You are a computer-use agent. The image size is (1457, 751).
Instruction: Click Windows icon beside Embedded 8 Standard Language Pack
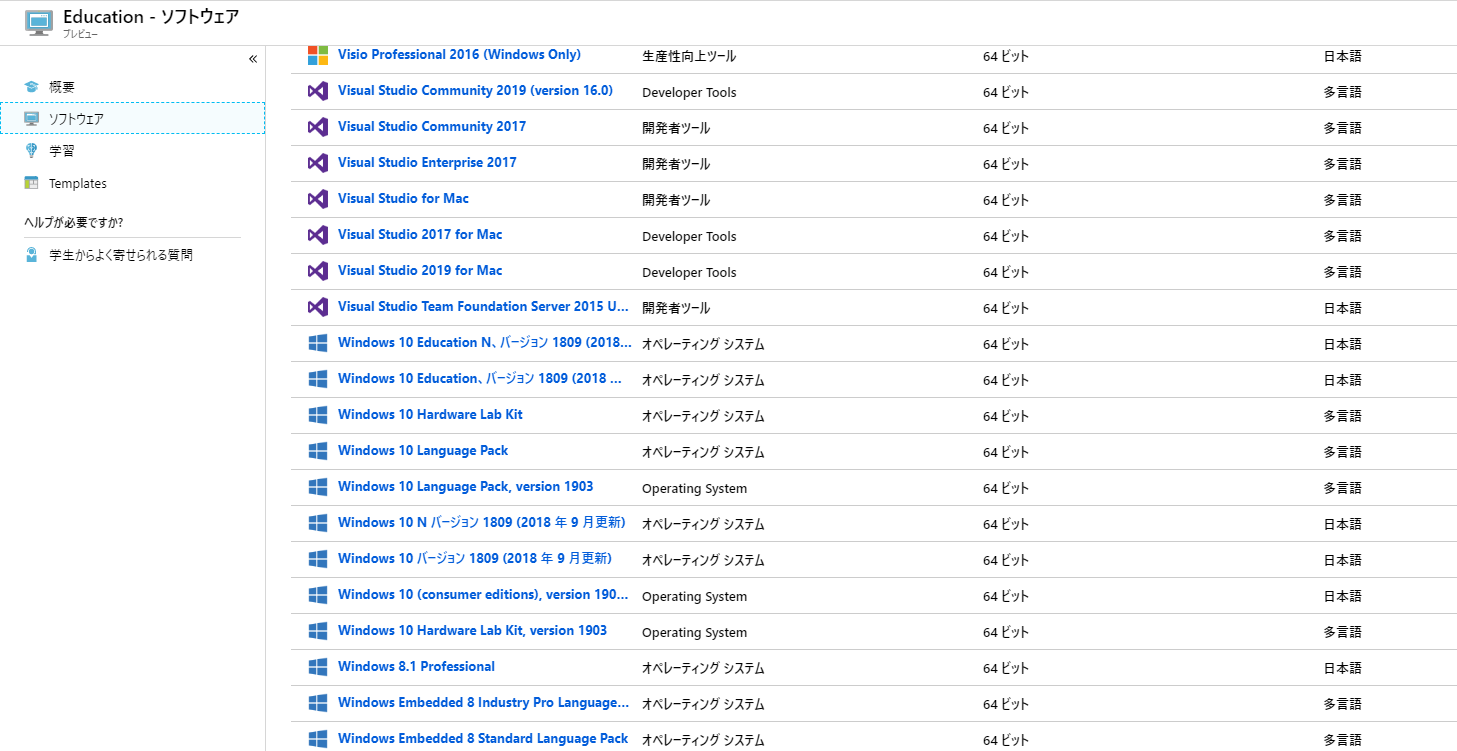coord(318,739)
